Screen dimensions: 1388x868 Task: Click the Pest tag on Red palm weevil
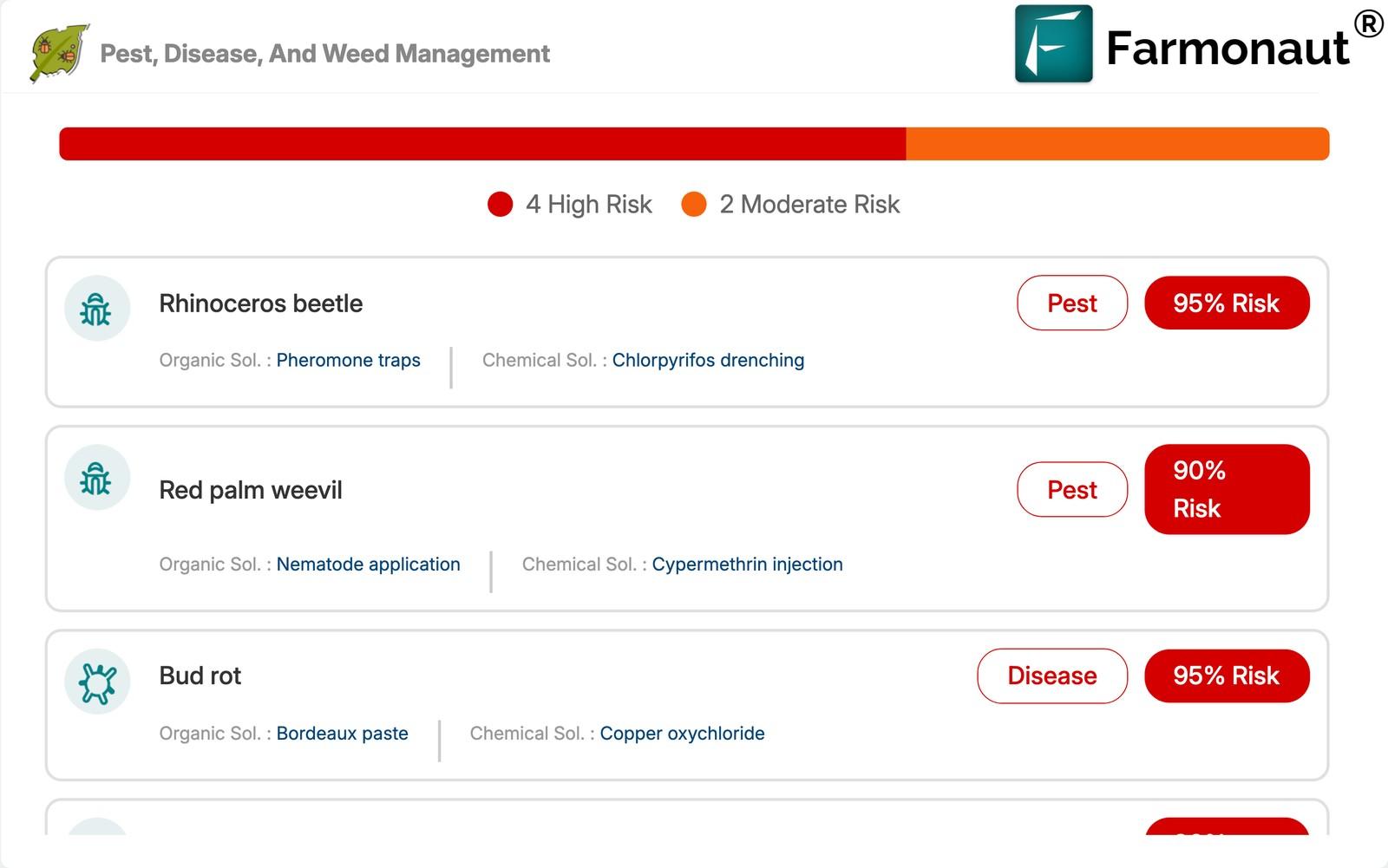(1072, 489)
